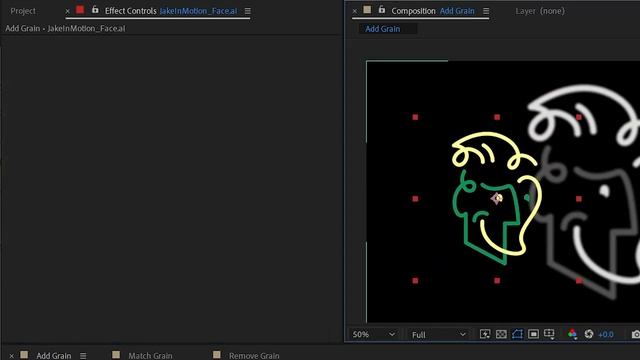Toggle the Composition viewer lock
This screenshot has height=360, width=640.
tap(382, 10)
